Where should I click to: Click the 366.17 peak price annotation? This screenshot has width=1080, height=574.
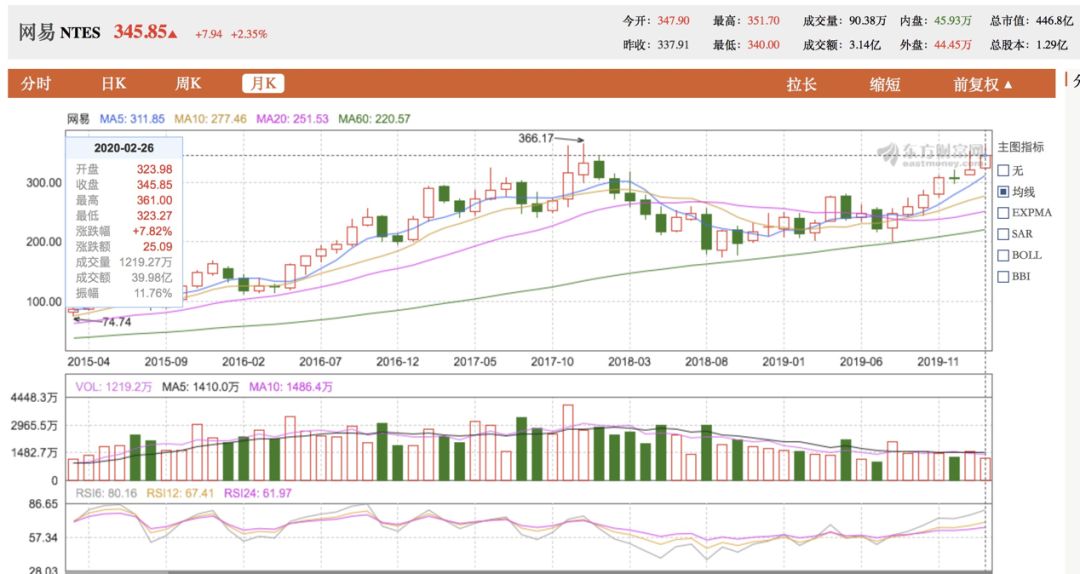pos(536,138)
